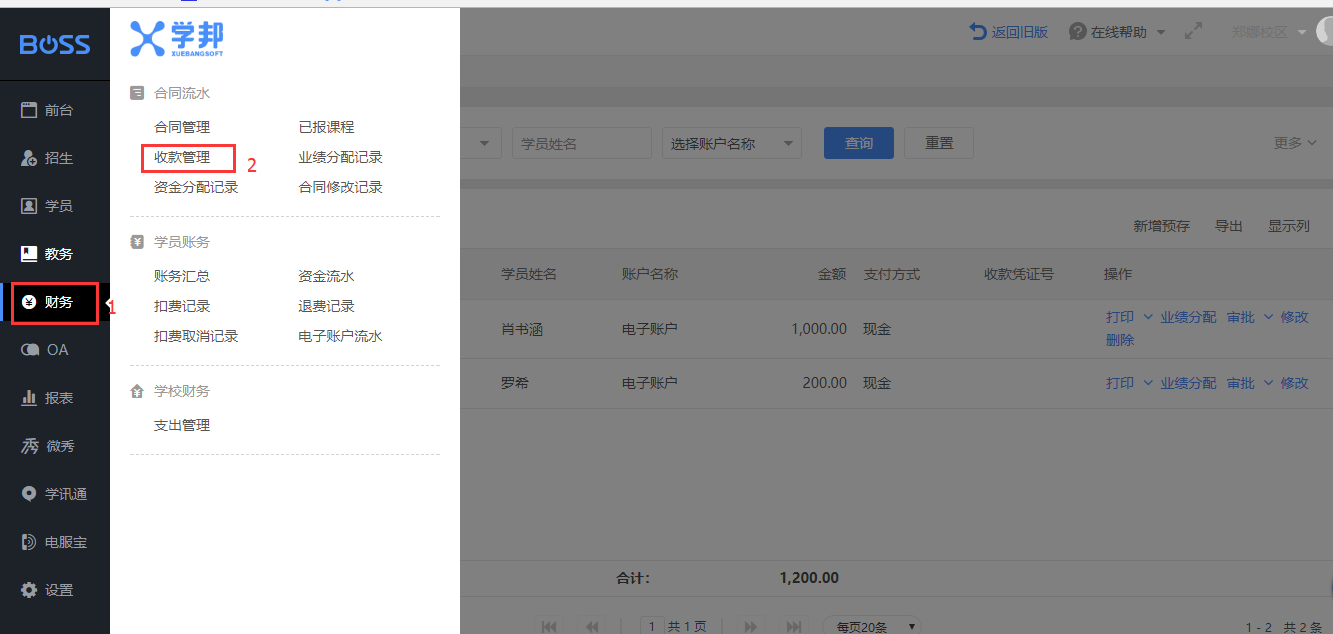Open 业绩分配记录 menu item
1333x634 pixels.
tap(340, 157)
